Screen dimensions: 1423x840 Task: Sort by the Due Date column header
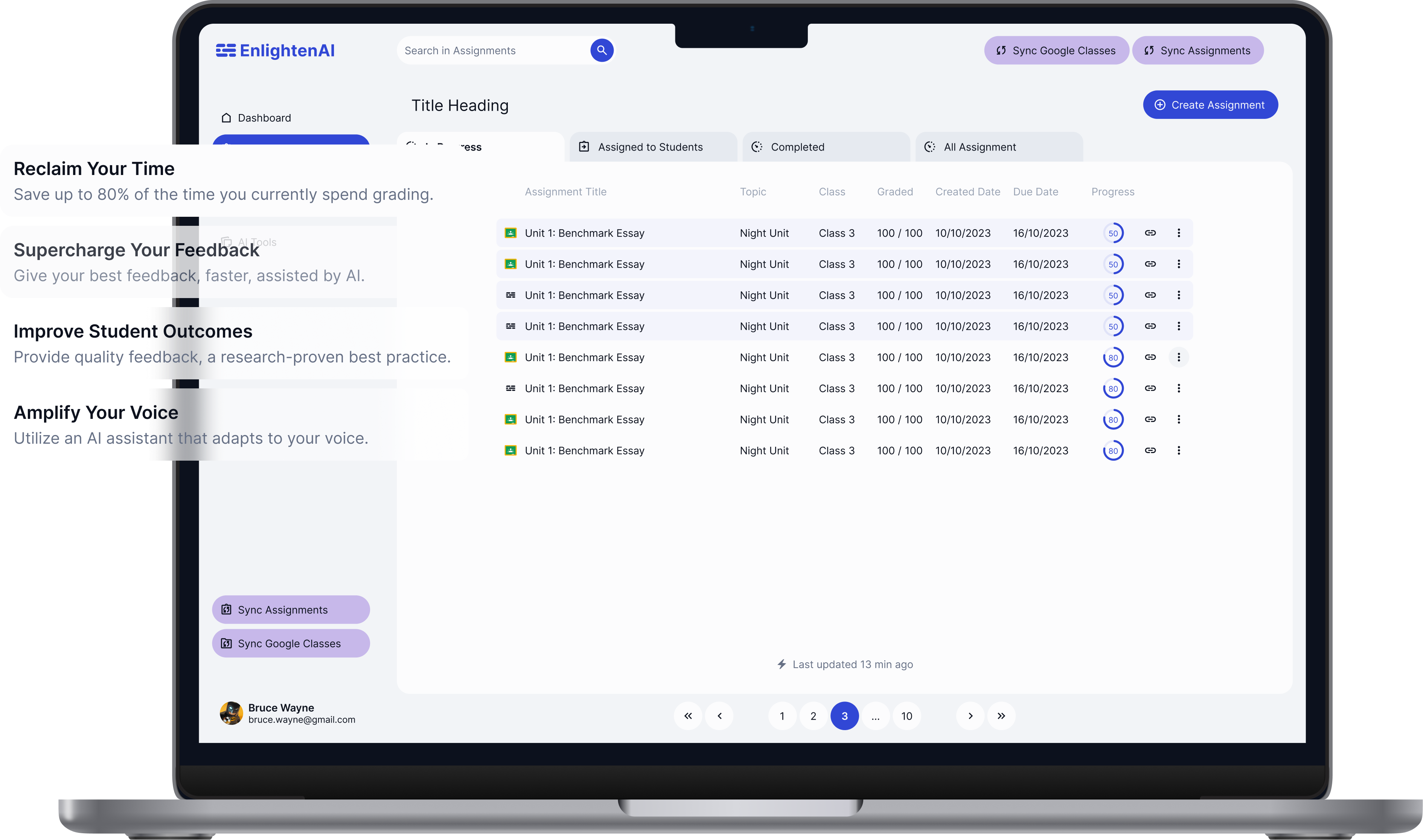pyautogui.click(x=1035, y=192)
